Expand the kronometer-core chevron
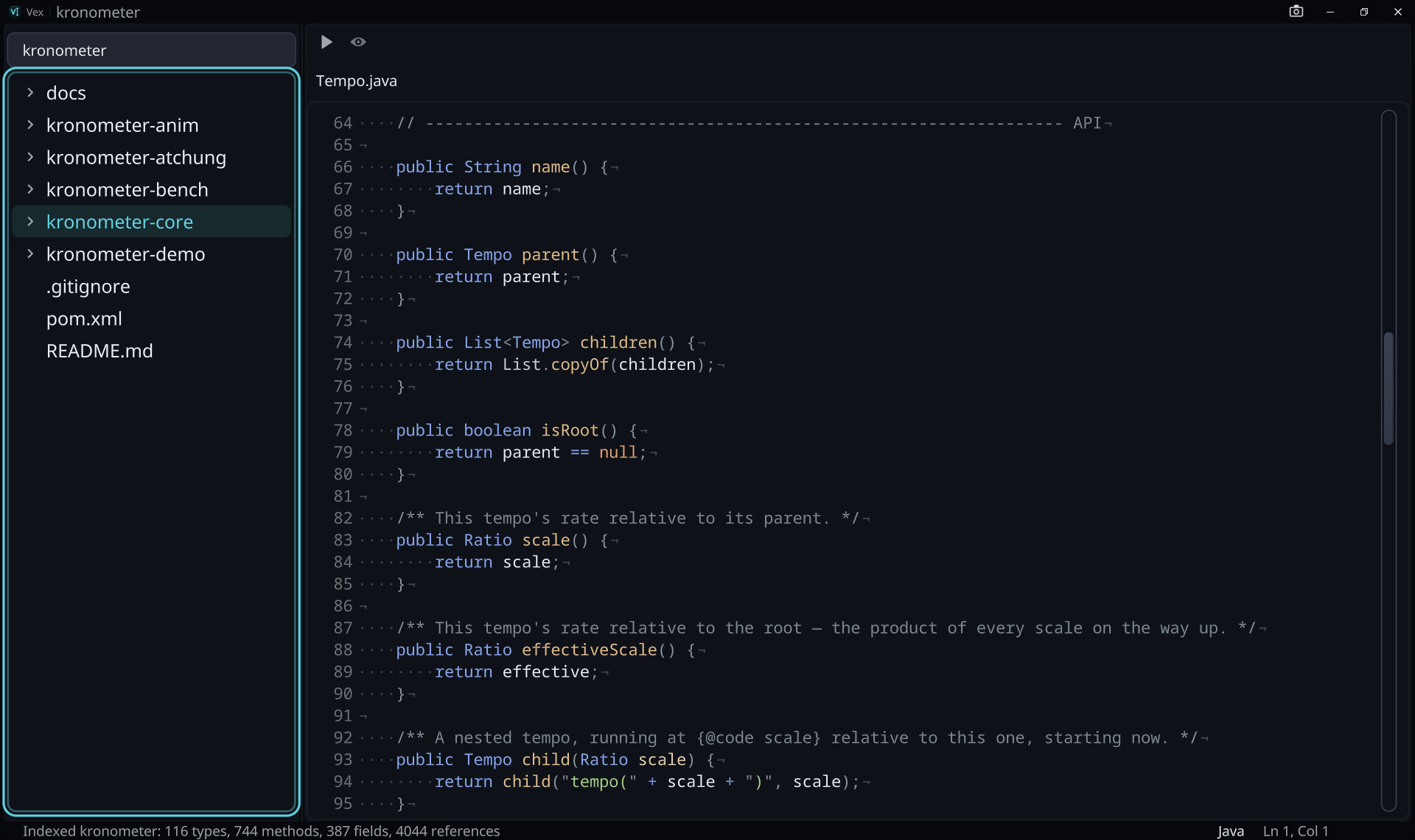This screenshot has height=840, width=1415. (x=30, y=221)
